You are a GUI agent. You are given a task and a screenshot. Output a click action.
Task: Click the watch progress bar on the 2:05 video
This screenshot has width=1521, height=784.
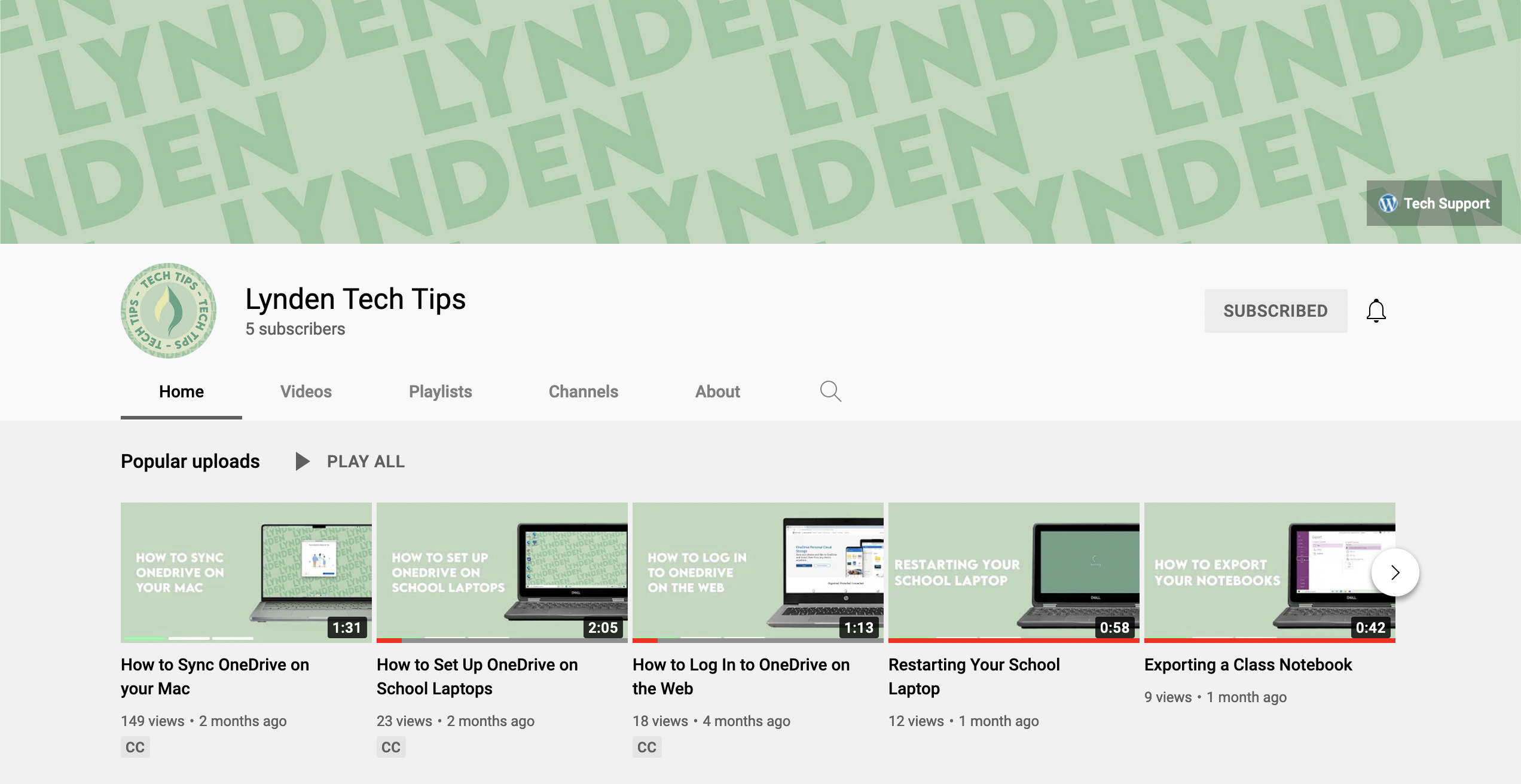tap(502, 641)
